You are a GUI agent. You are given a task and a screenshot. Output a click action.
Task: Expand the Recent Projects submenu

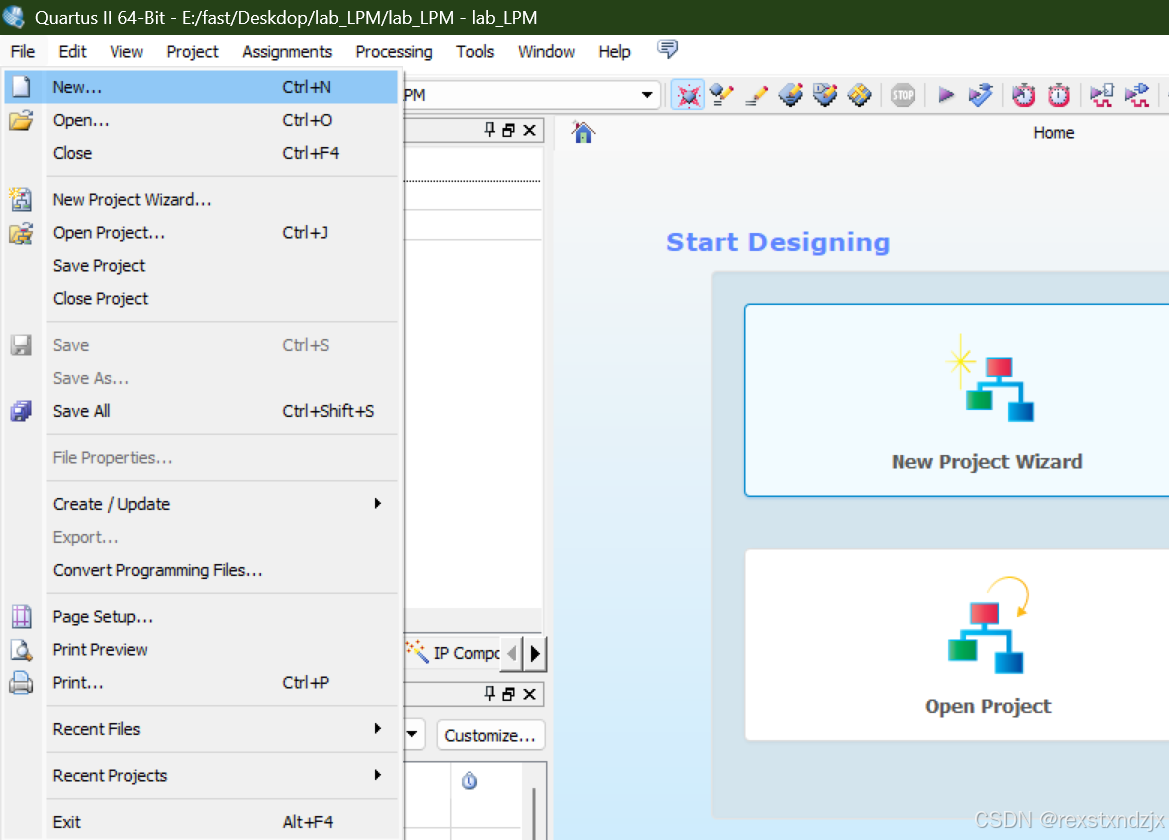(x=201, y=775)
